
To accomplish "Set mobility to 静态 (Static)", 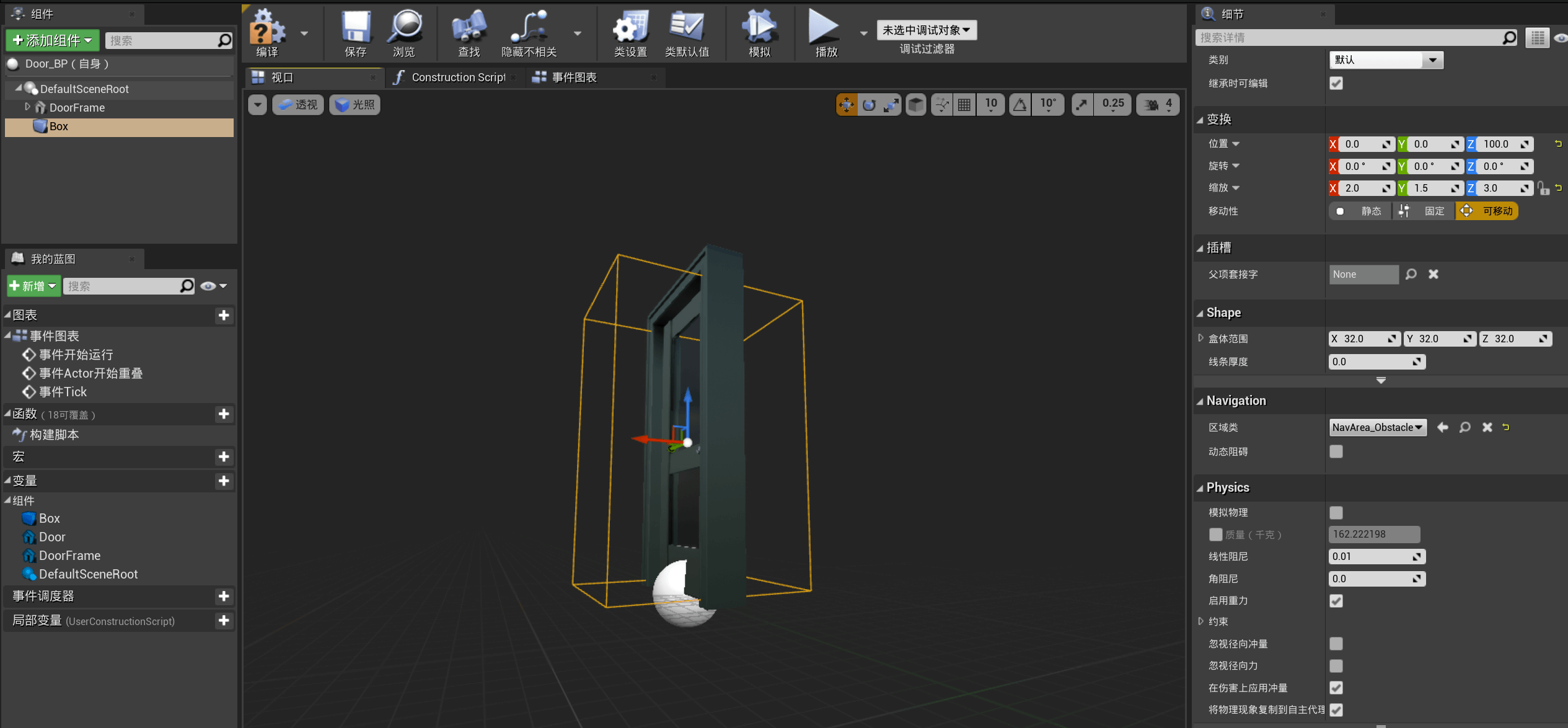I will [x=1360, y=211].
